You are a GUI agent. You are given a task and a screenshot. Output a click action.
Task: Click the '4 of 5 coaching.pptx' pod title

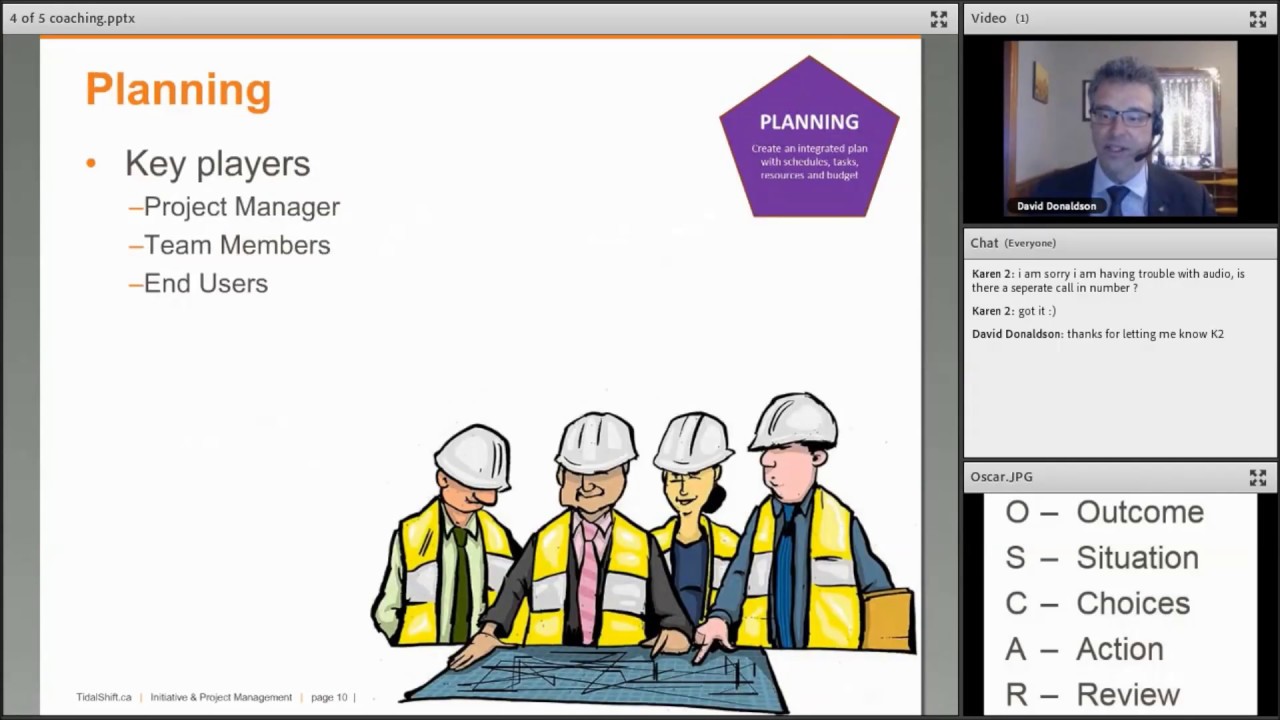72,18
